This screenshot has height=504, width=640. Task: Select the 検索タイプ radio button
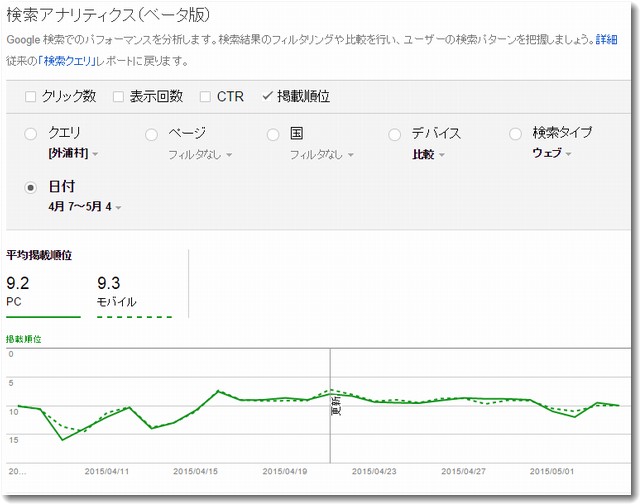(516, 134)
